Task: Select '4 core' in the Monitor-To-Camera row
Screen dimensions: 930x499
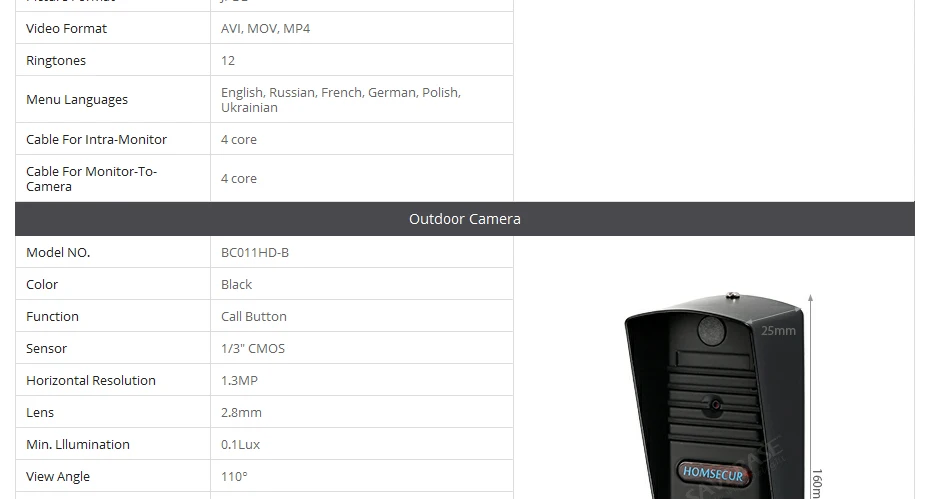Action: pyautogui.click(x=238, y=179)
